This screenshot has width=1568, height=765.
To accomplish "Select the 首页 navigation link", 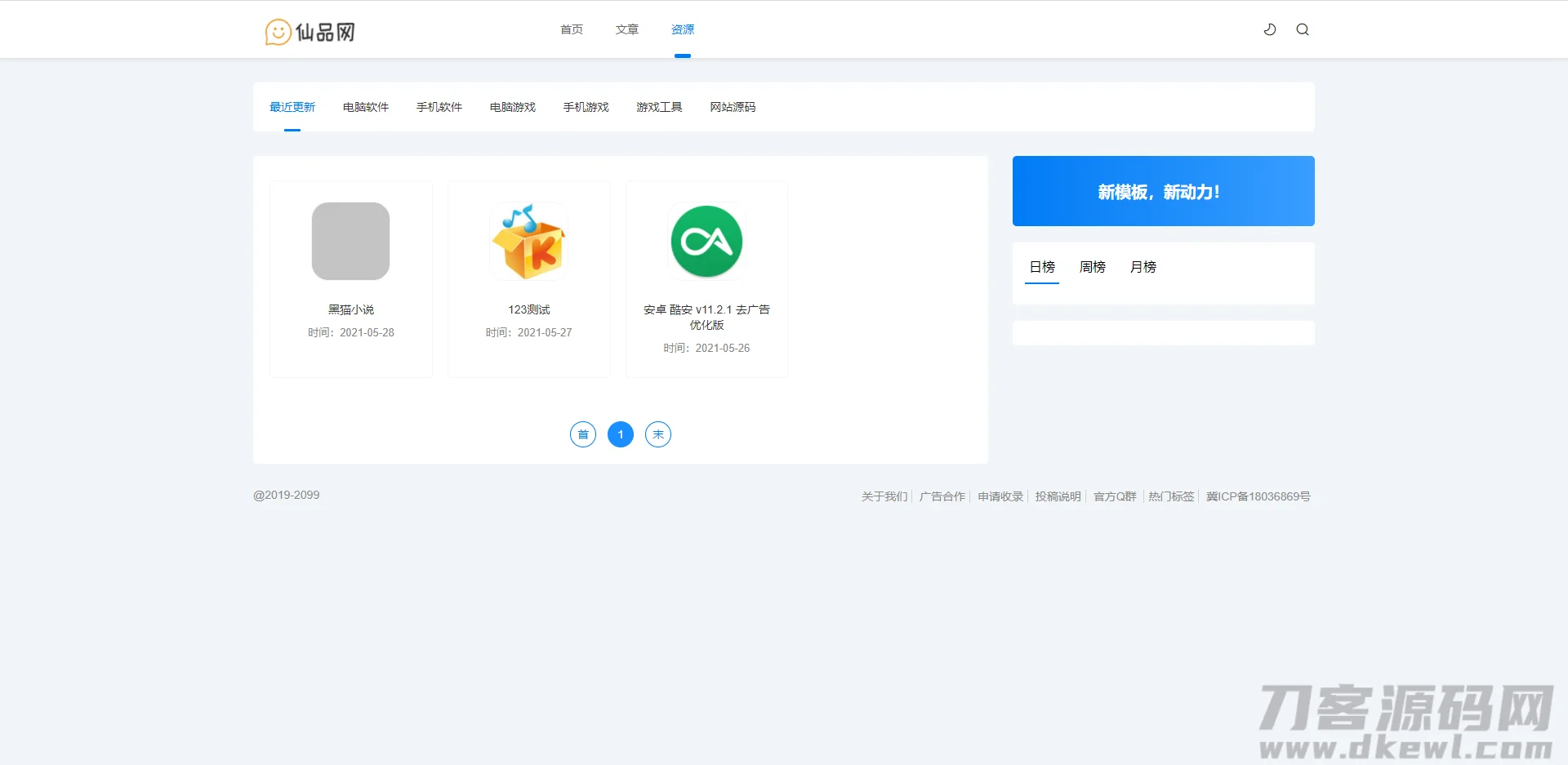I will tap(571, 29).
